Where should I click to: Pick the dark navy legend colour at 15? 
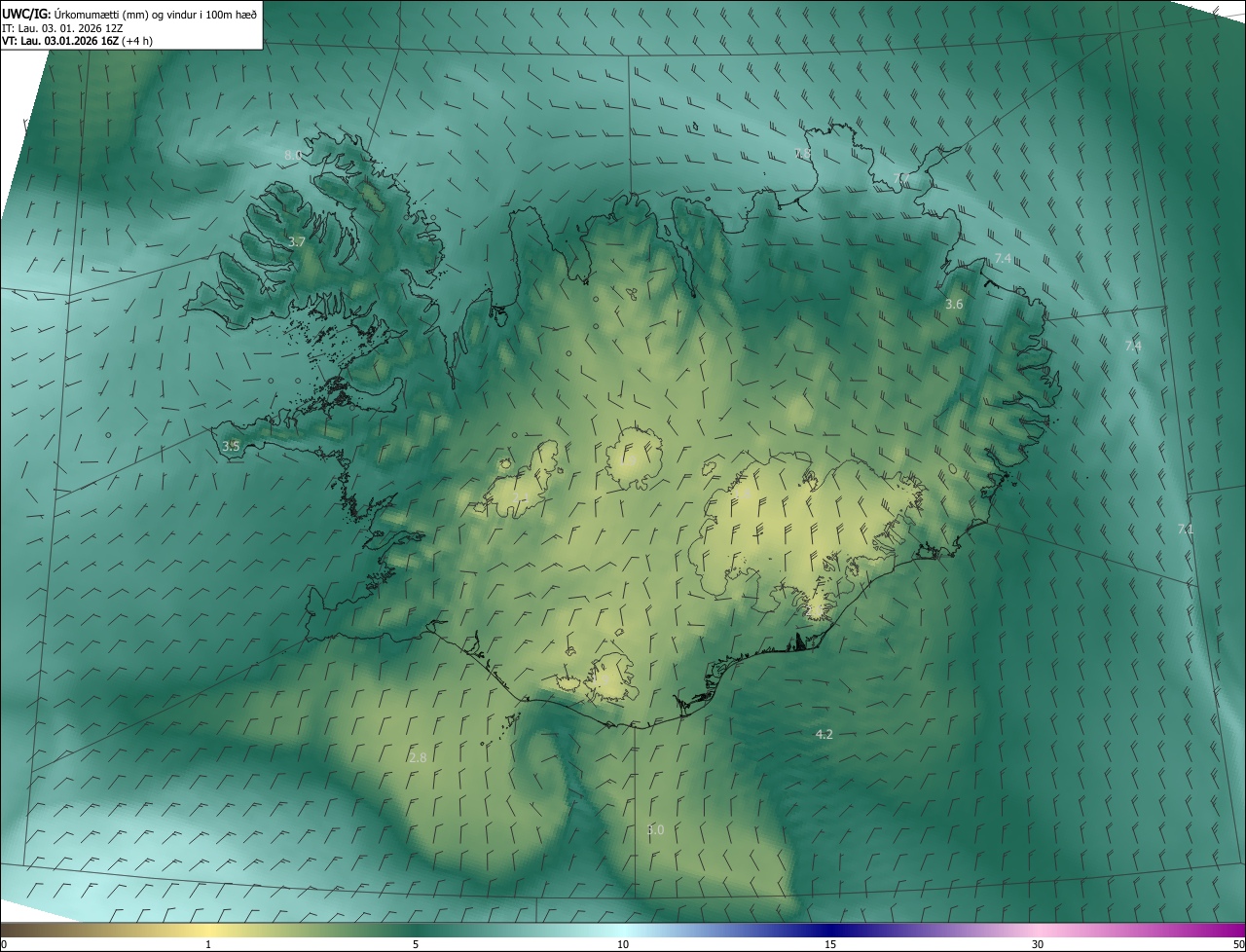(830, 931)
